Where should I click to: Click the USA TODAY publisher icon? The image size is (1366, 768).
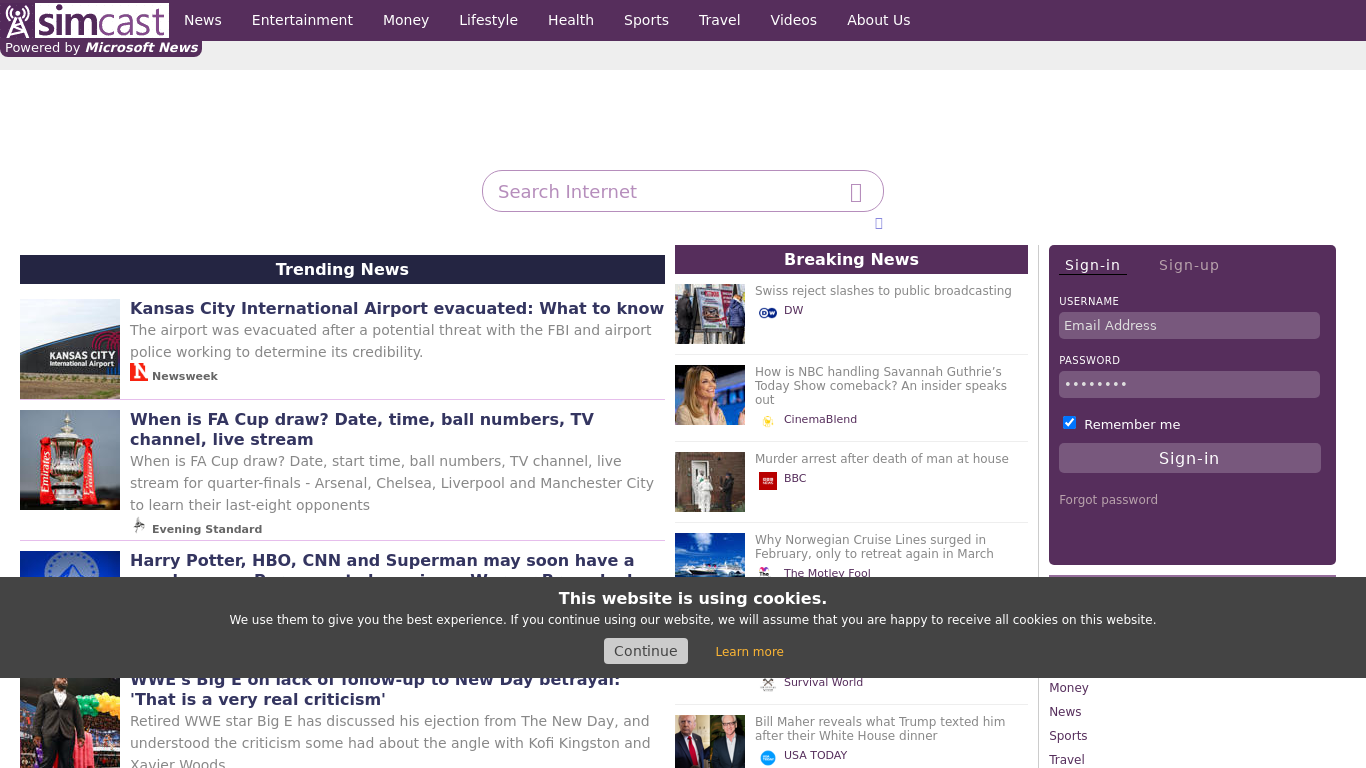coord(767,757)
